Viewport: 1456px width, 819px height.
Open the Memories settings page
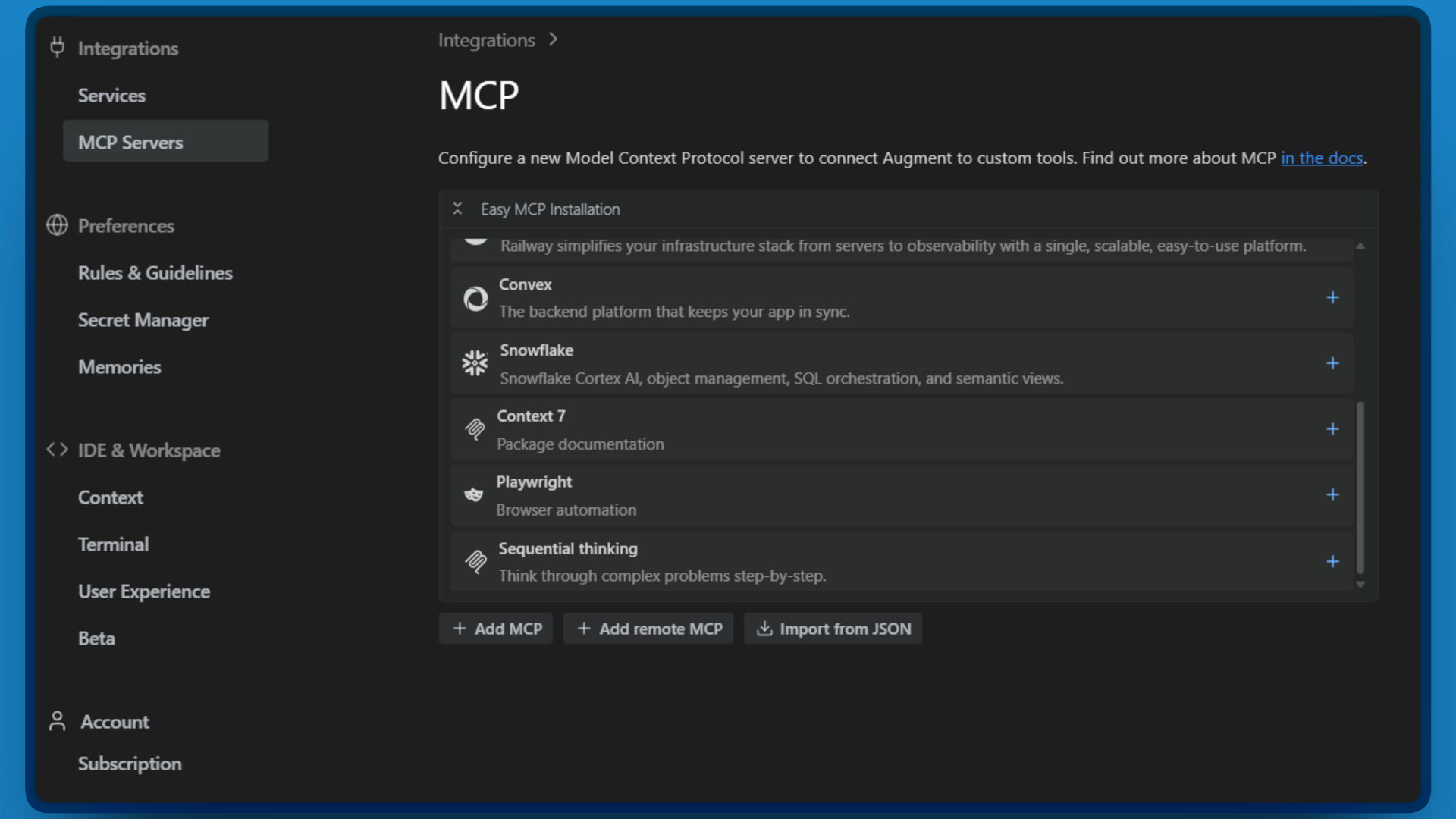click(119, 366)
